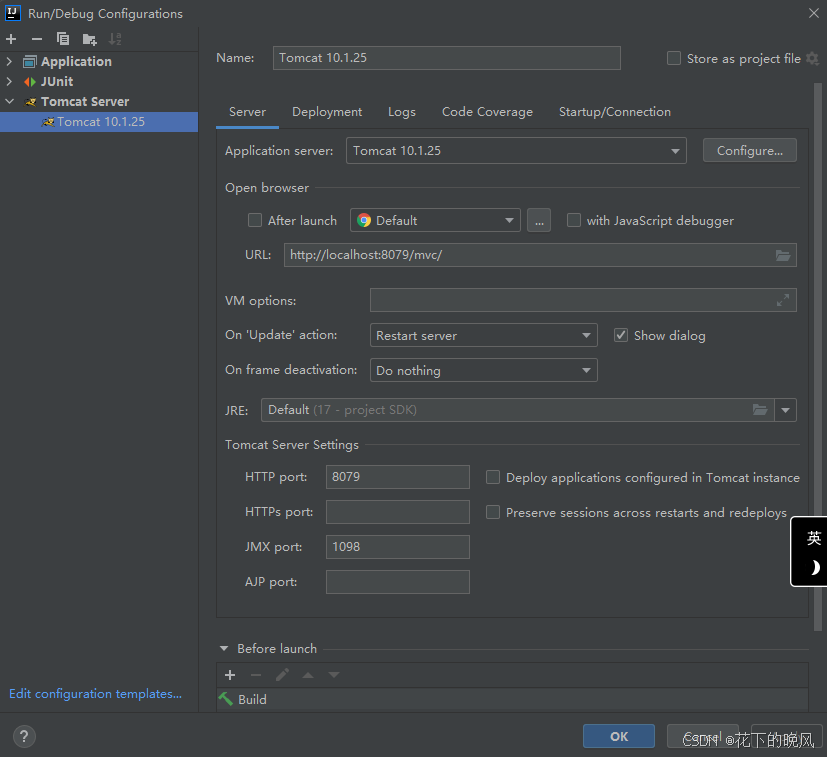This screenshot has width=827, height=757.
Task: Open On 'Update' action dropdown
Action: 483,336
